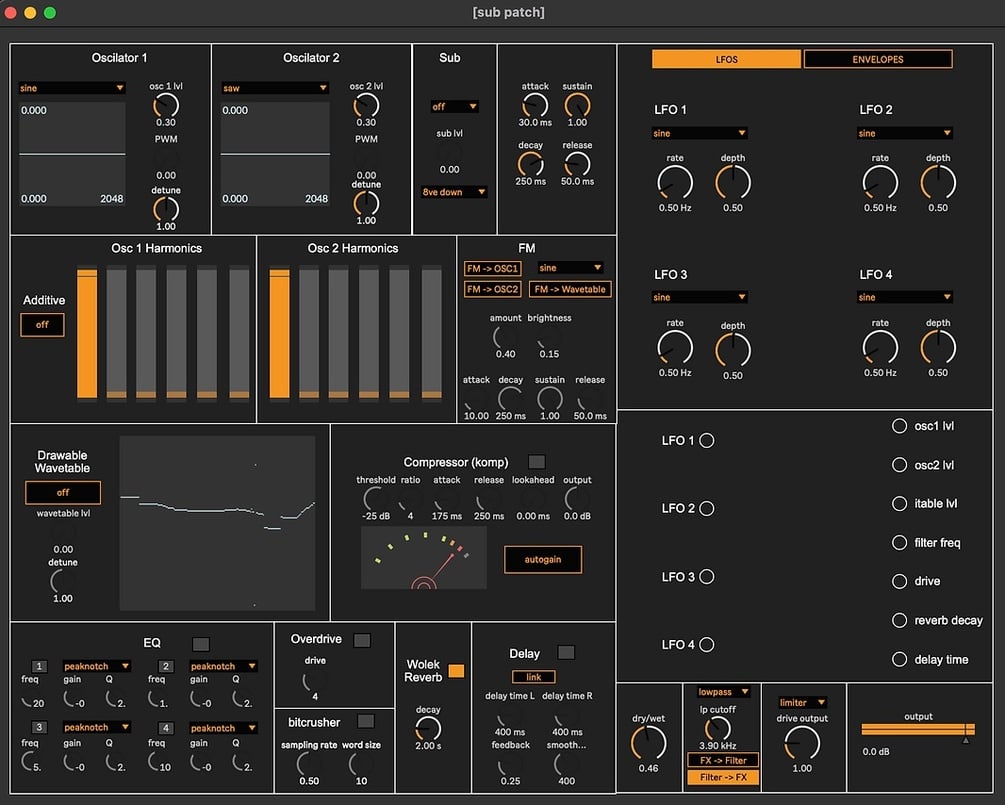Click the bitcrusher sampling rate dial
The height and width of the screenshot is (805, 1005).
[309, 764]
